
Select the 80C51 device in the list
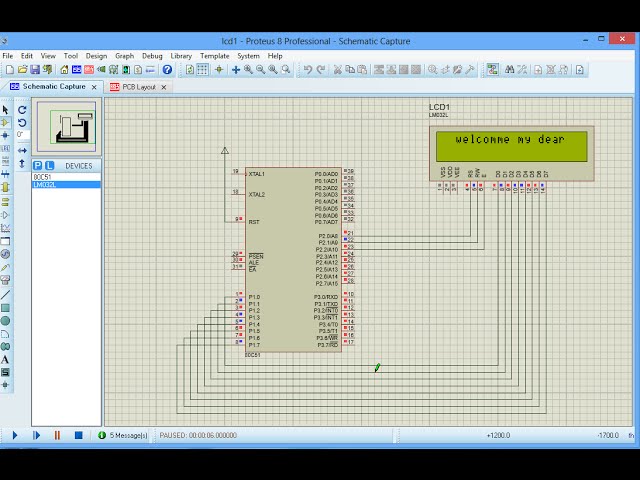[x=66, y=177]
